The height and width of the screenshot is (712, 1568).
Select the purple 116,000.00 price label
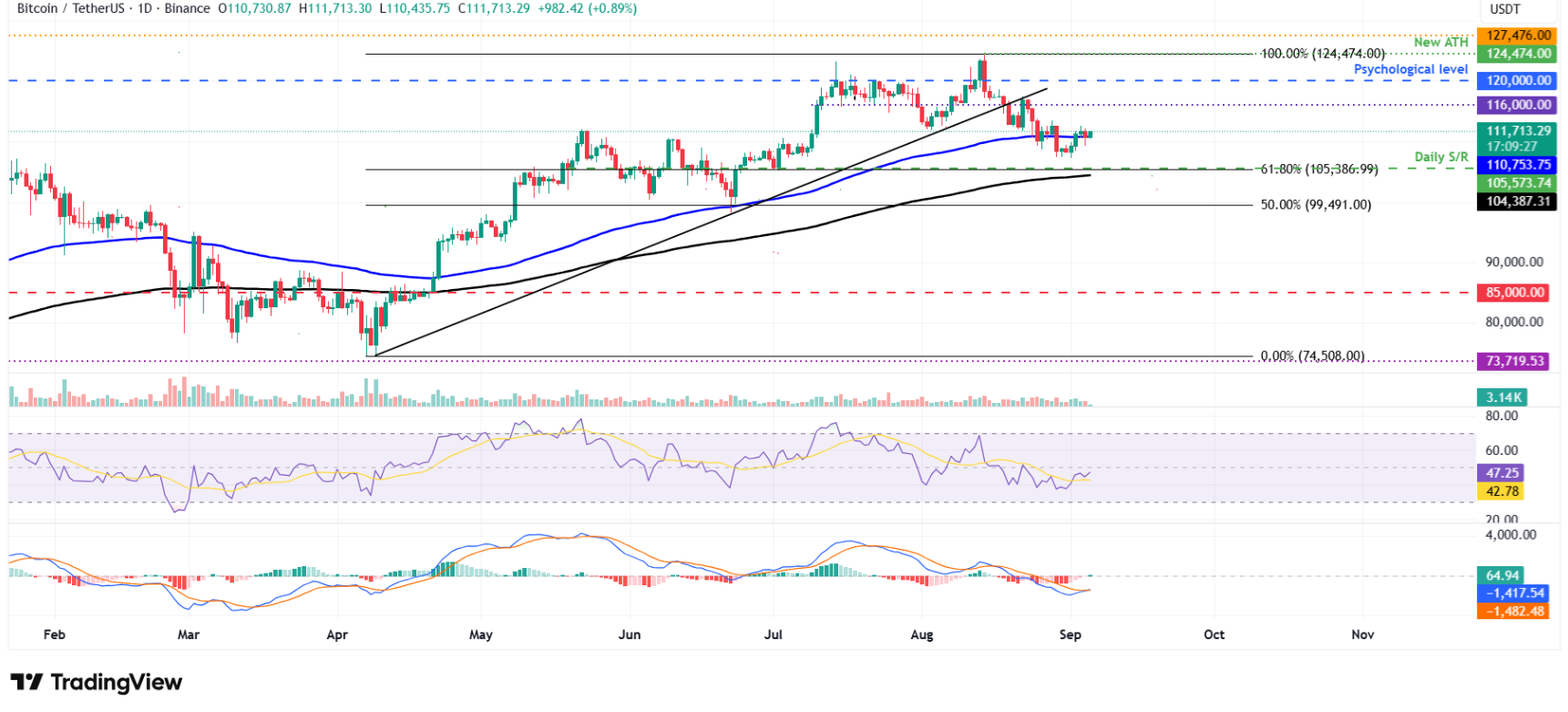pos(1518,105)
